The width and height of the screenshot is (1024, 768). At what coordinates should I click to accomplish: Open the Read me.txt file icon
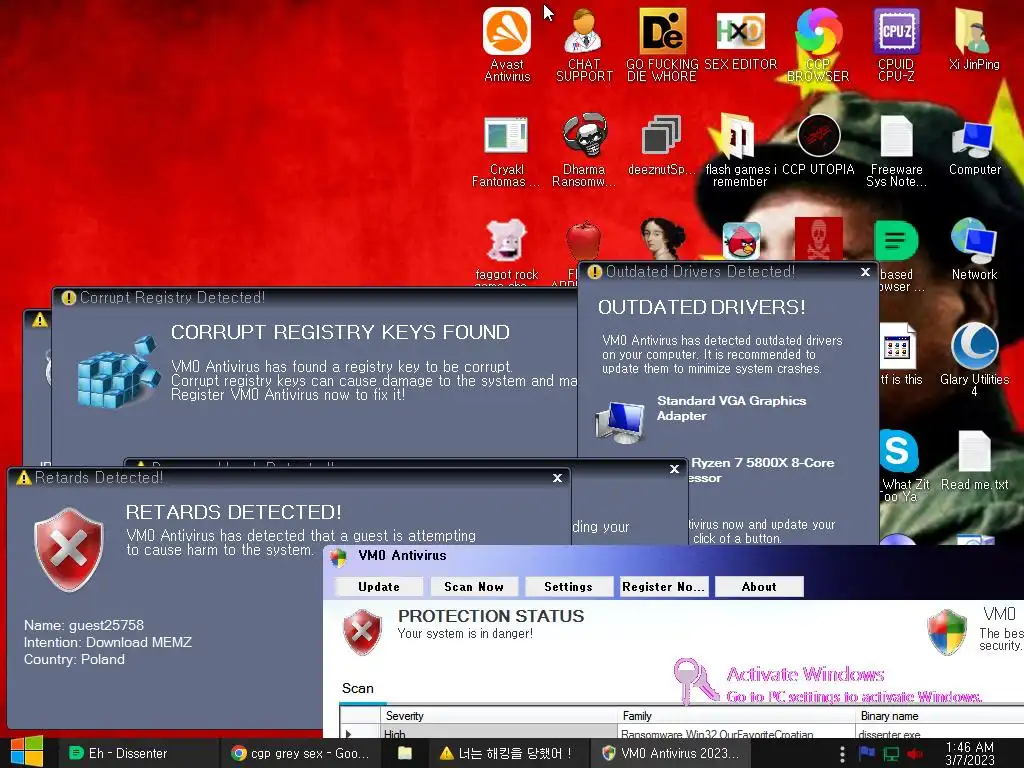point(974,460)
